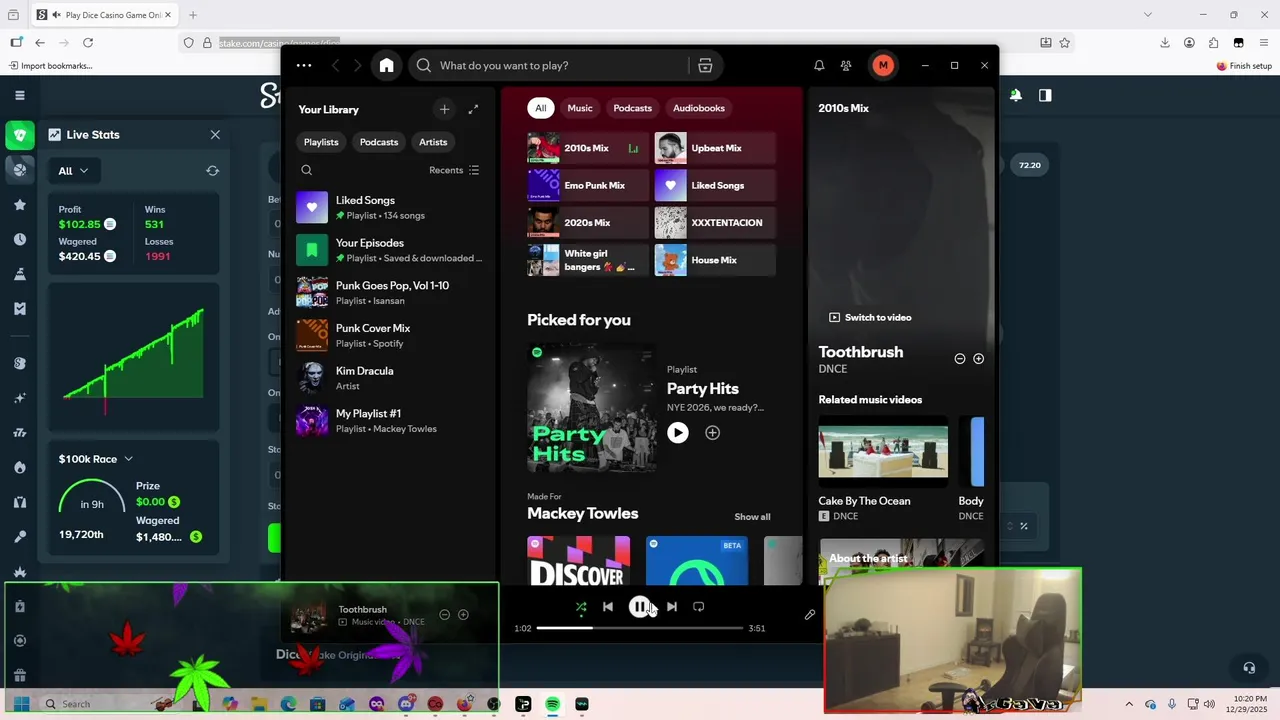Open My Playlist #1
The height and width of the screenshot is (720, 1280).
coord(390,421)
